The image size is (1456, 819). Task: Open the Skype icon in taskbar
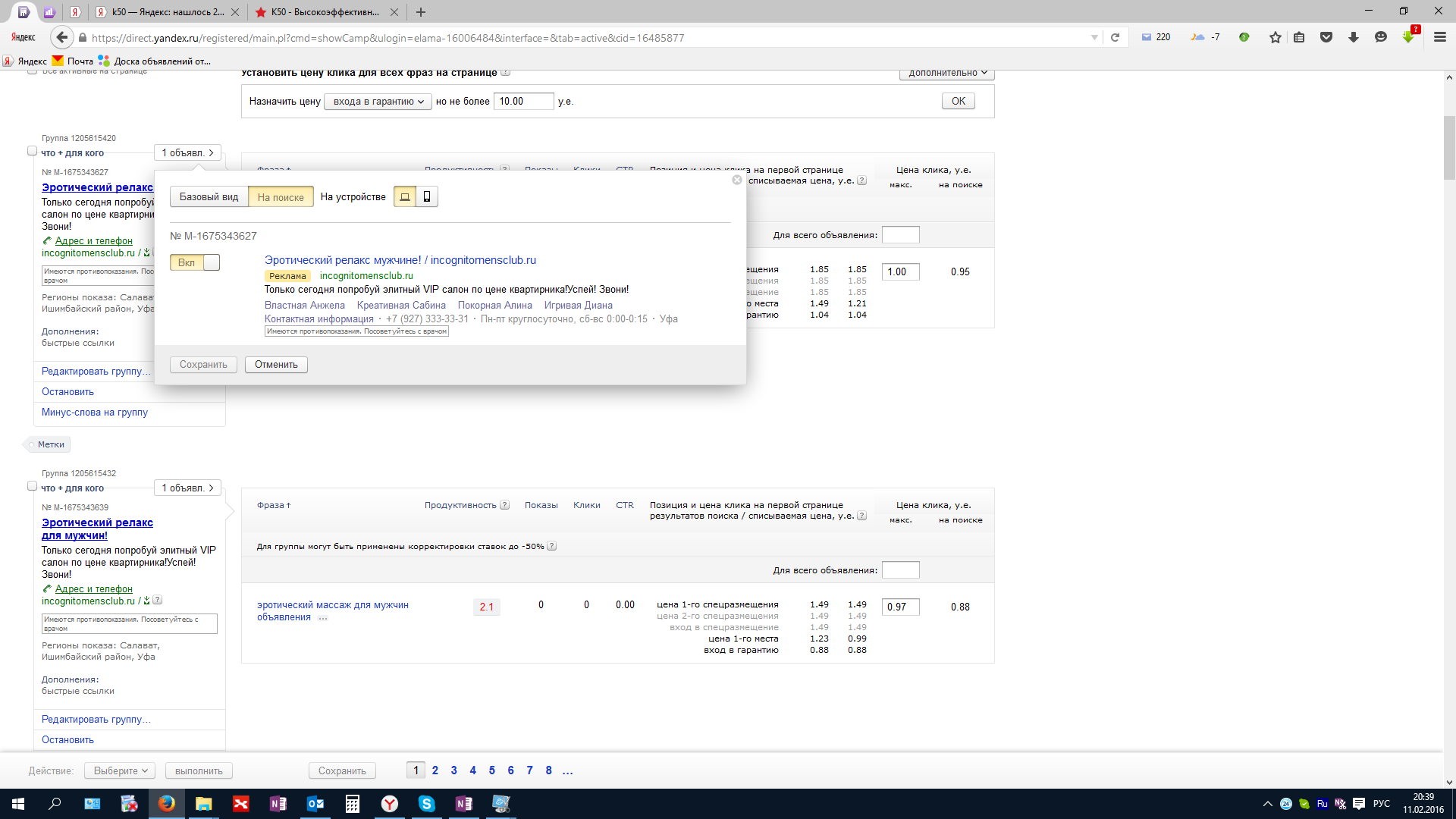click(426, 804)
